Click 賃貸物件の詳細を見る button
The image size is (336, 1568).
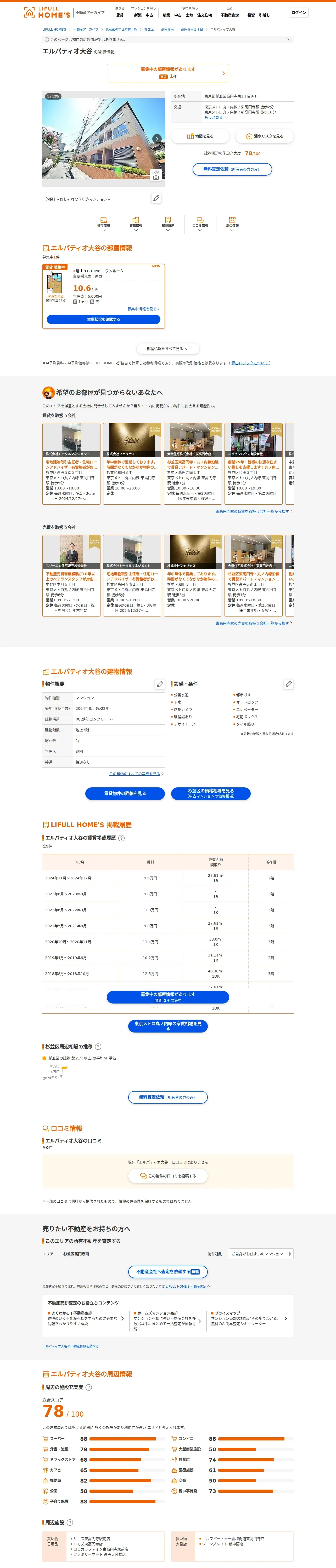point(125,794)
